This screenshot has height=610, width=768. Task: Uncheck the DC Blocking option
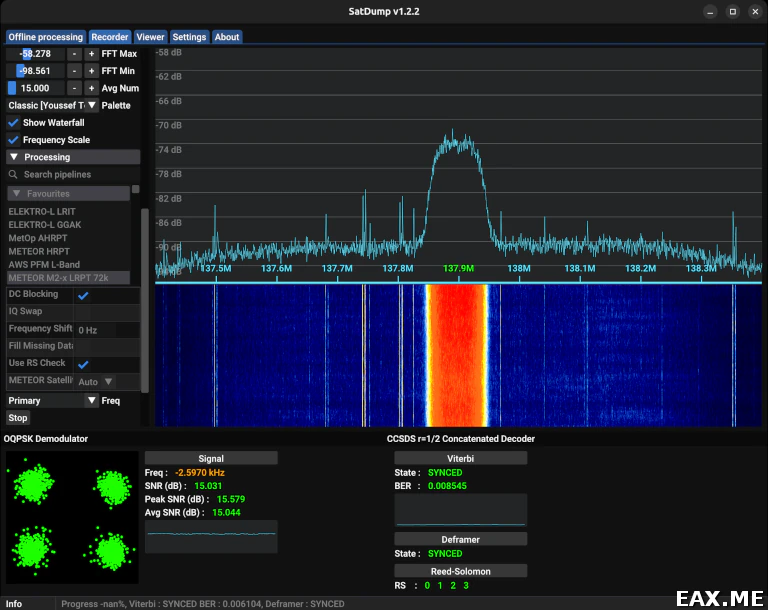pyautogui.click(x=83, y=295)
